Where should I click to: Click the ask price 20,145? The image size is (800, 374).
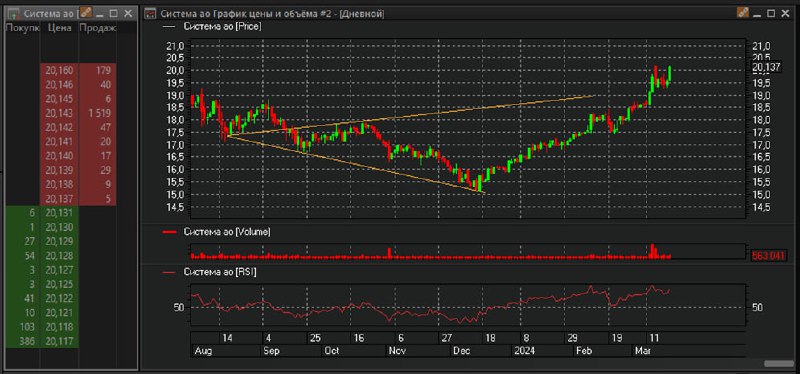click(x=59, y=99)
